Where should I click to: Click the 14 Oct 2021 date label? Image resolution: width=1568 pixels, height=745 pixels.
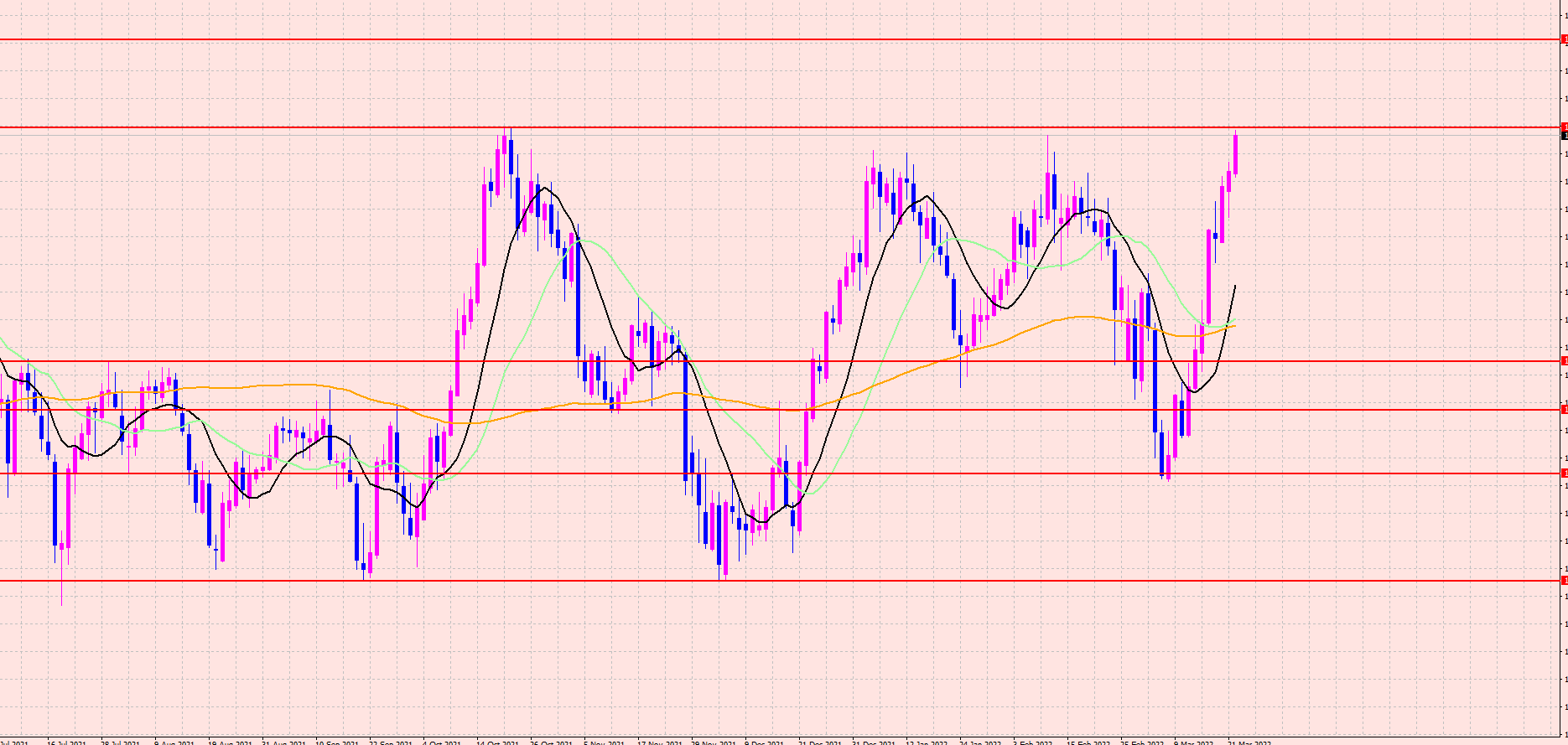pos(497,742)
